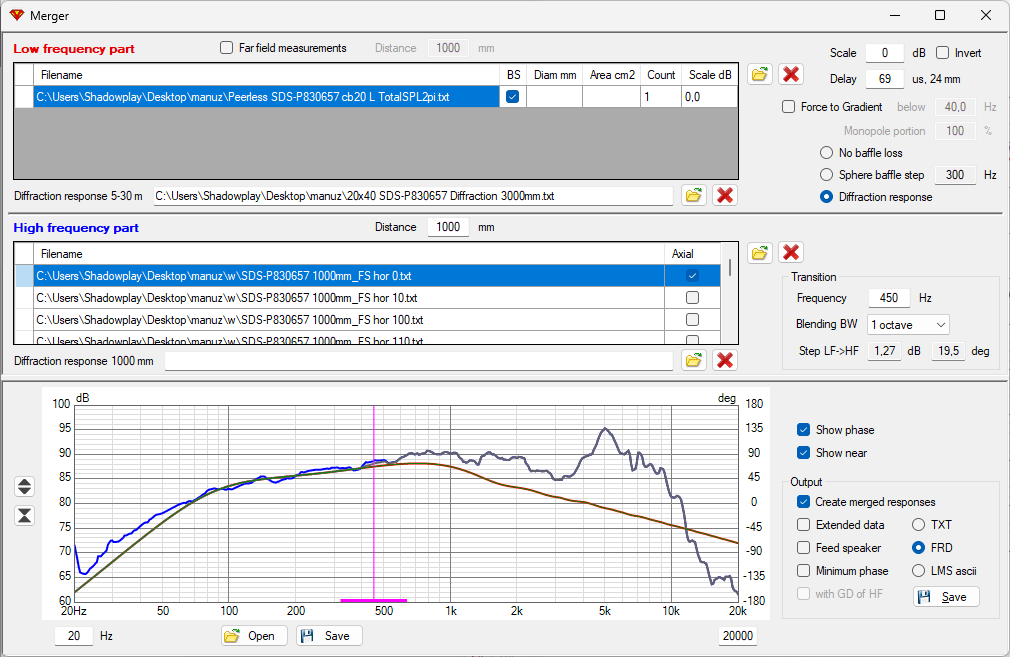Click Save in Output group
This screenshot has height=657, width=1010.
pyautogui.click(x=946, y=597)
